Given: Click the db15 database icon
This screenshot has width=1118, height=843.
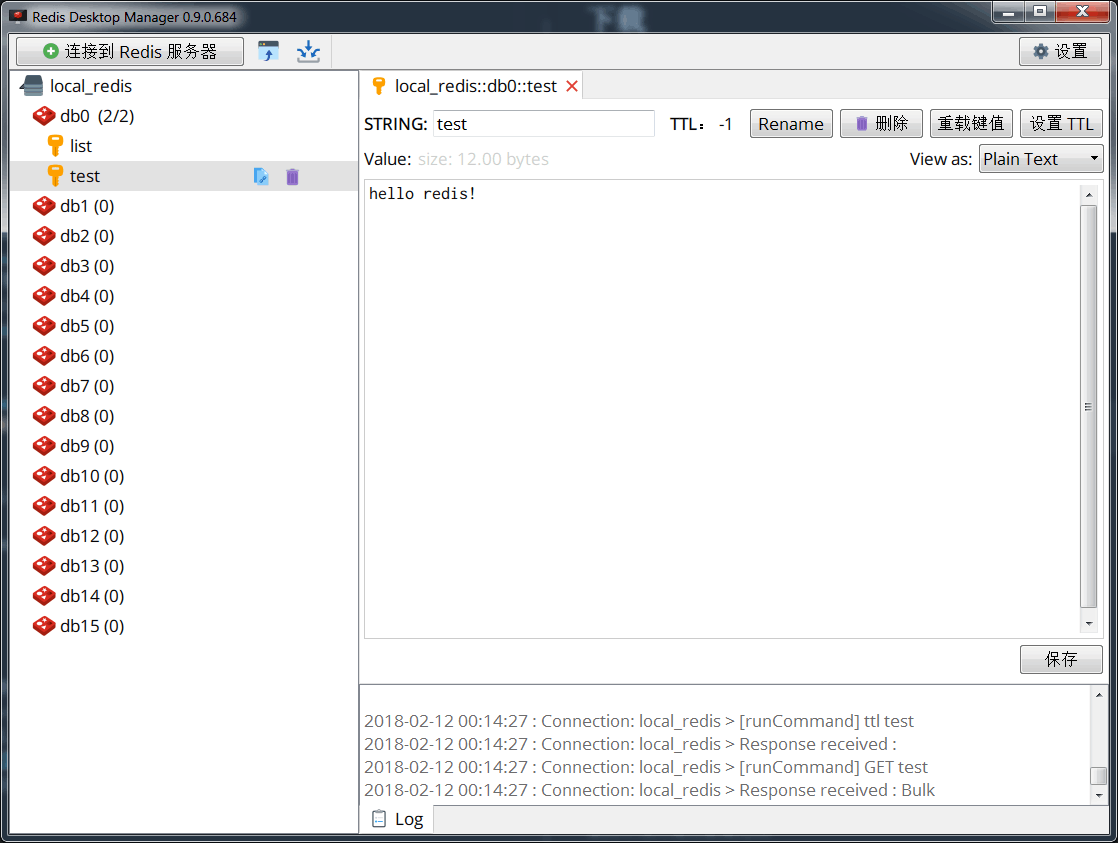Looking at the screenshot, I should 44,625.
